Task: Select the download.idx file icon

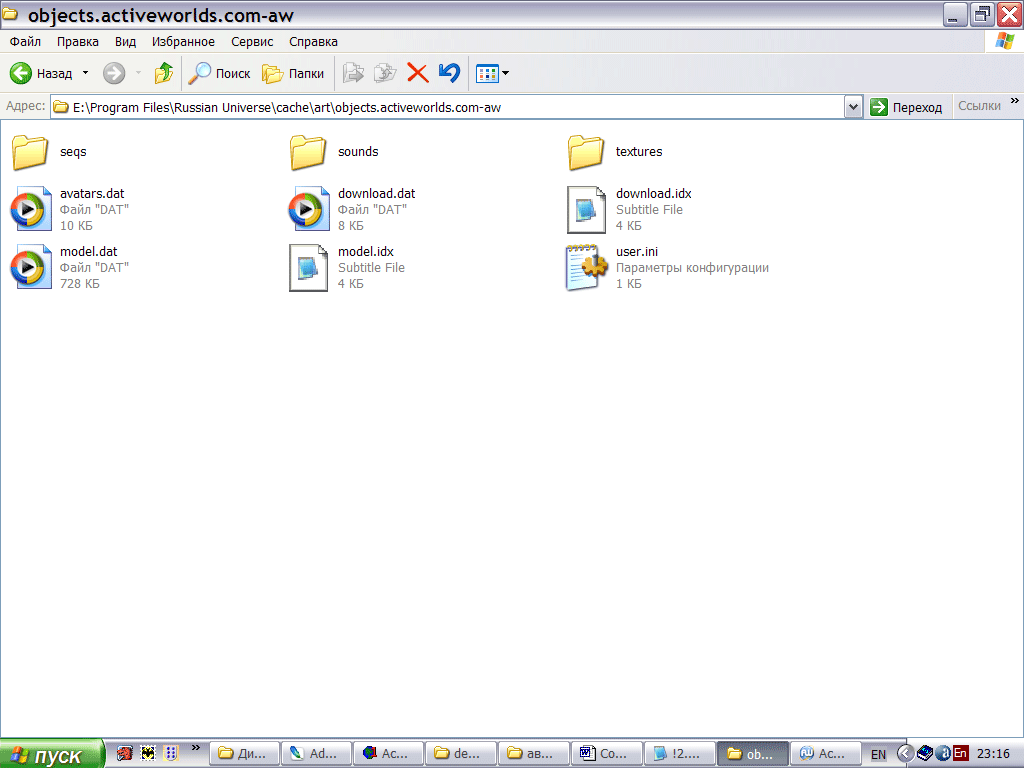Action: [x=586, y=209]
